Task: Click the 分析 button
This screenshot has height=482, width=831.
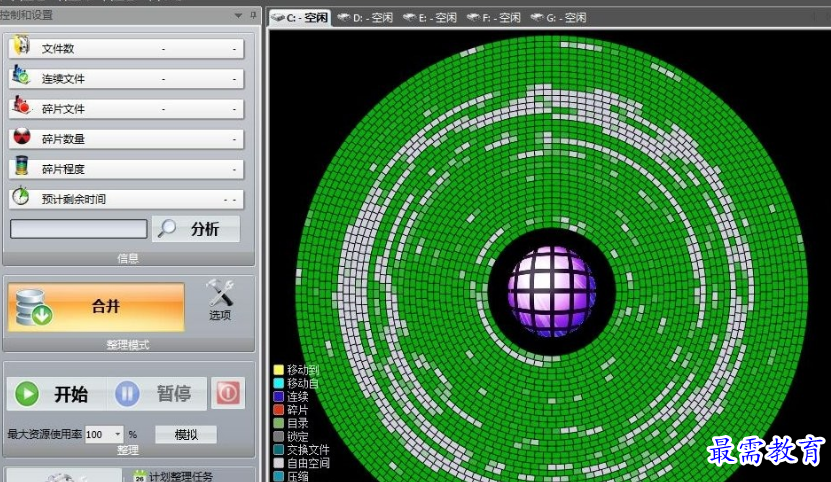Action: pos(196,229)
